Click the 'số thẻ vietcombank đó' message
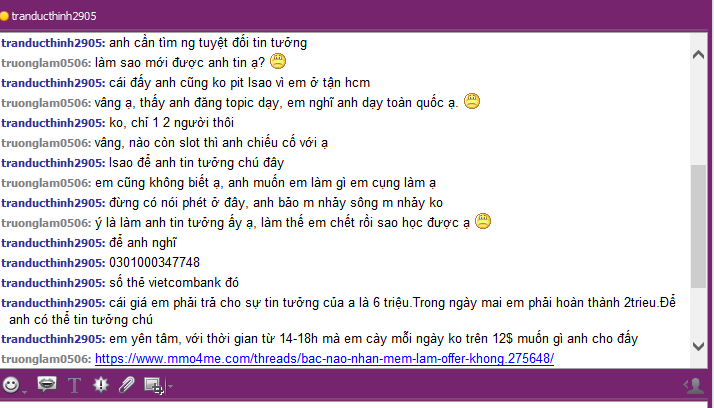Viewport: 714px width, 408px height. (x=174, y=283)
